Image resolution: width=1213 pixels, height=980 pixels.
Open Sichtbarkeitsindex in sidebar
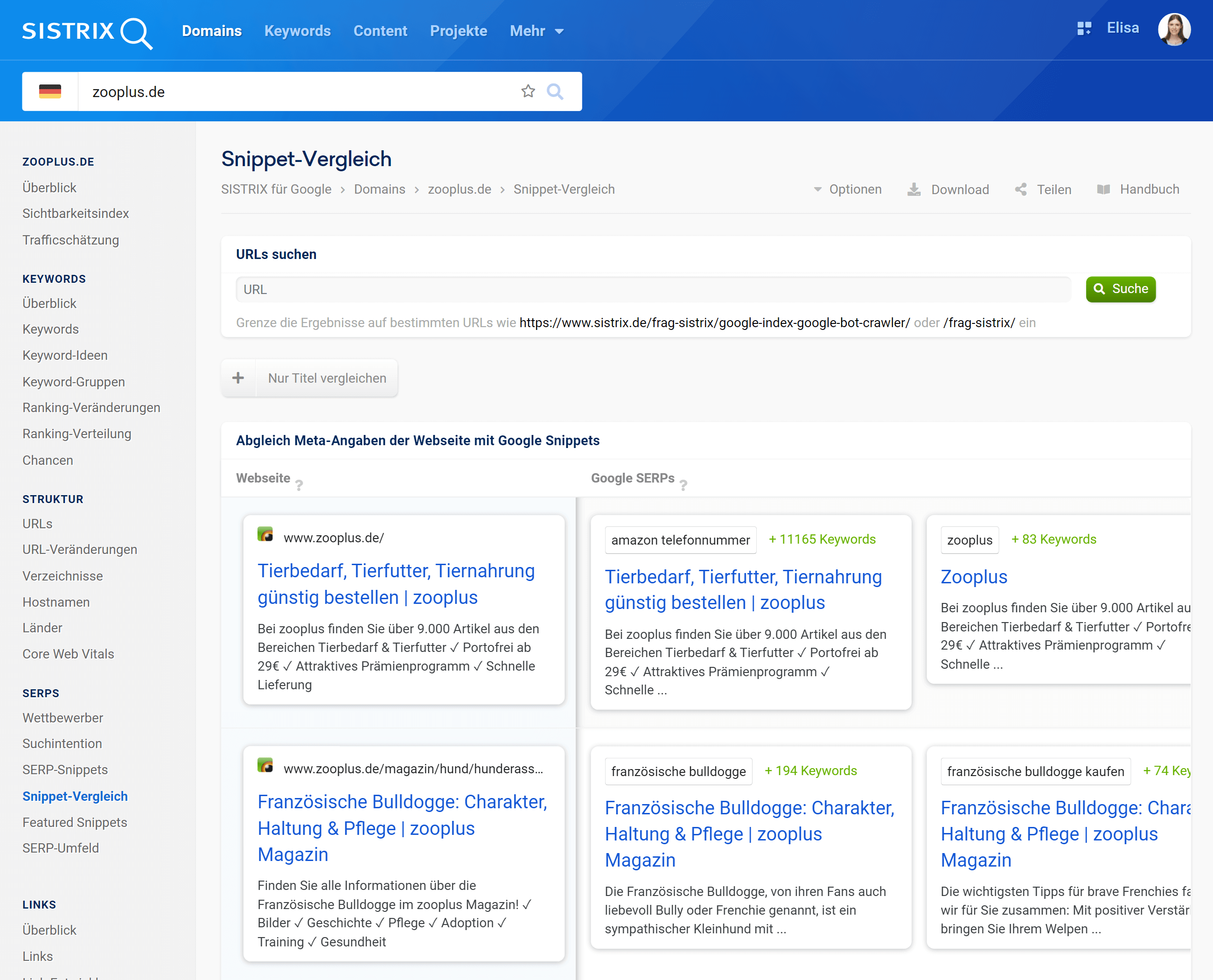(x=76, y=213)
